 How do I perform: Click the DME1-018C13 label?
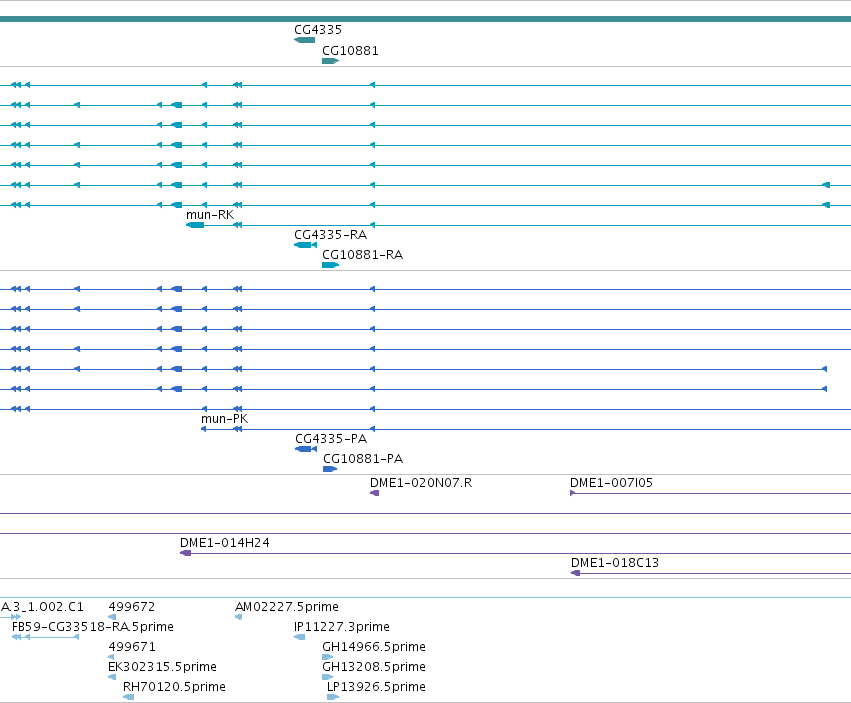click(x=615, y=562)
